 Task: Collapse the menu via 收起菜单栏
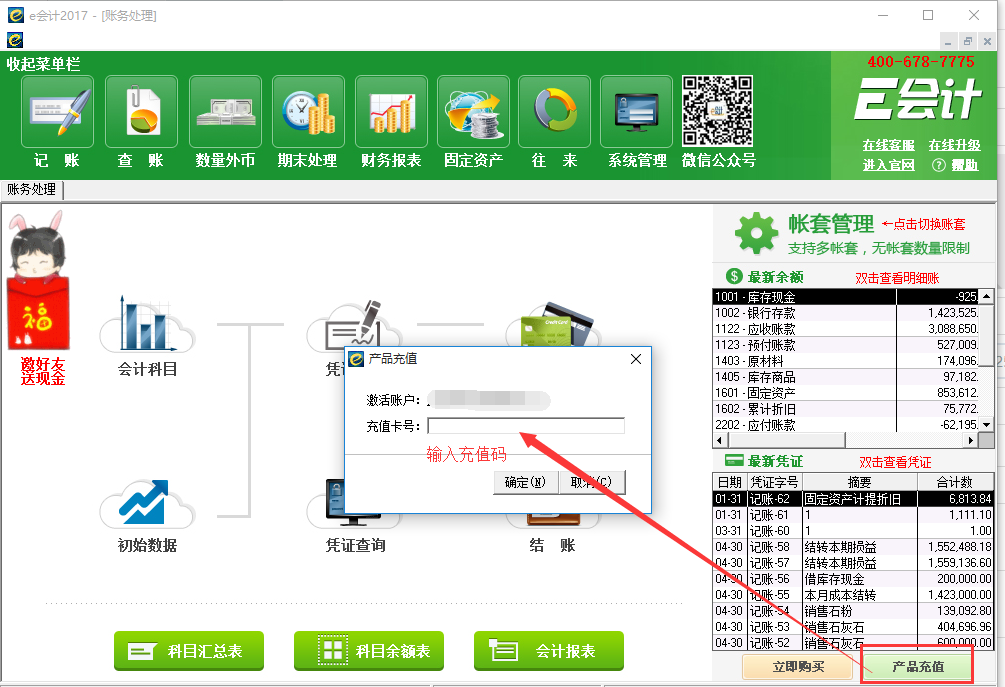(x=44, y=64)
